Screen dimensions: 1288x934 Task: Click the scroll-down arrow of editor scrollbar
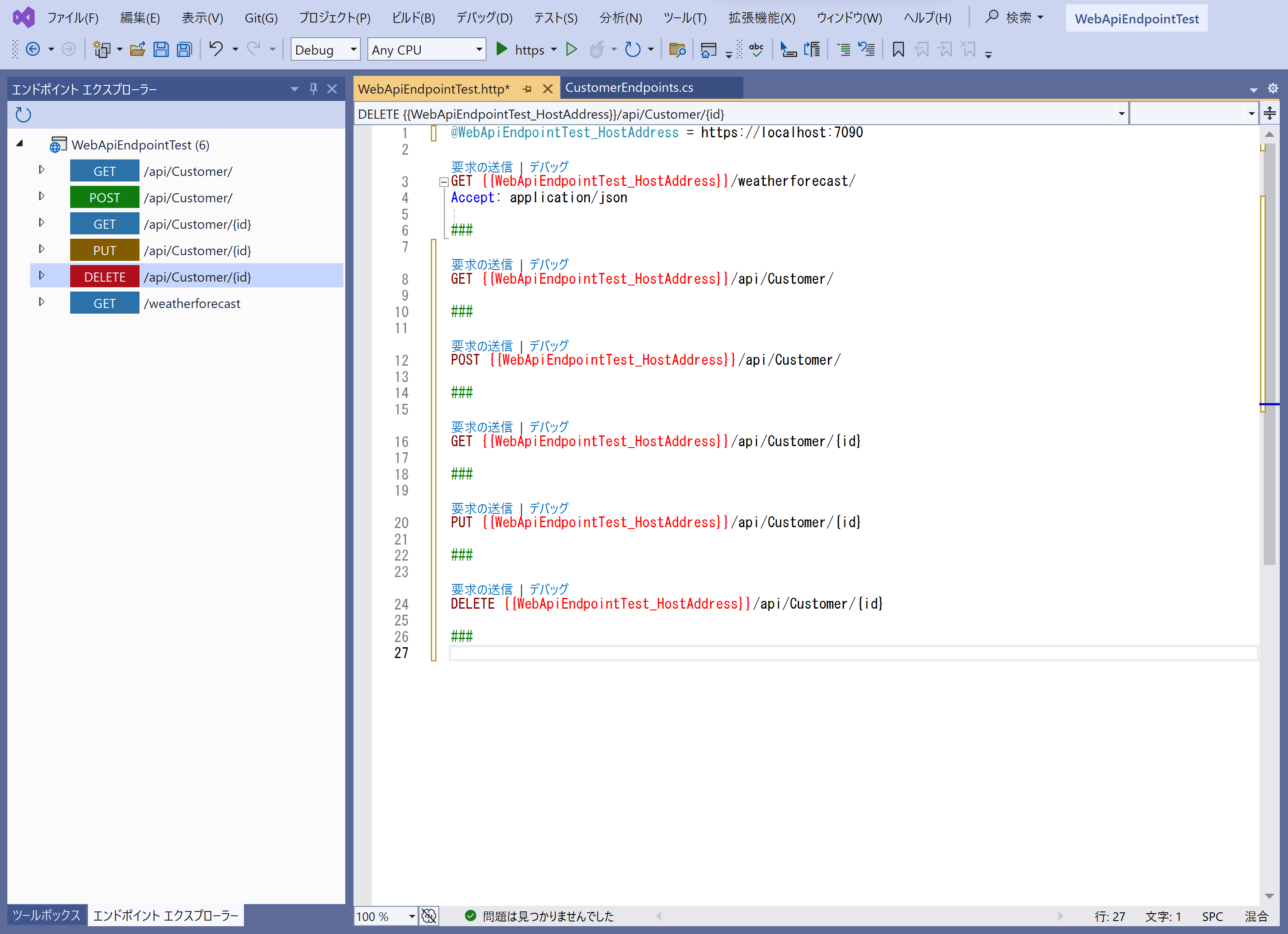(1270, 896)
